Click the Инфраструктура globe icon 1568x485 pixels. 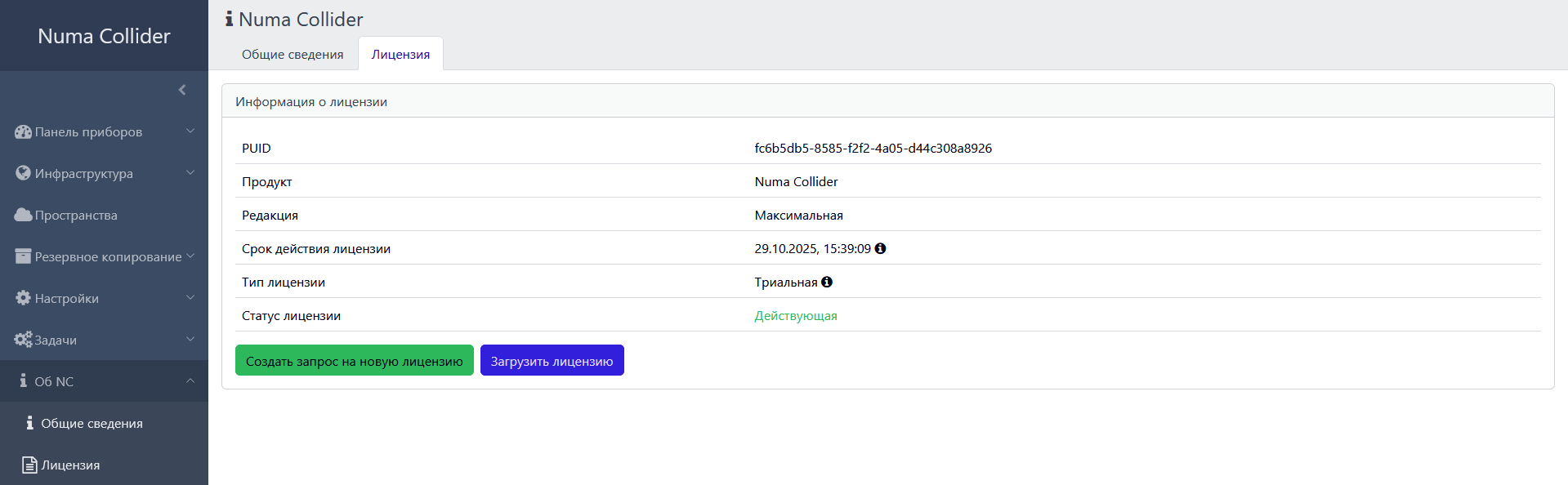point(23,173)
